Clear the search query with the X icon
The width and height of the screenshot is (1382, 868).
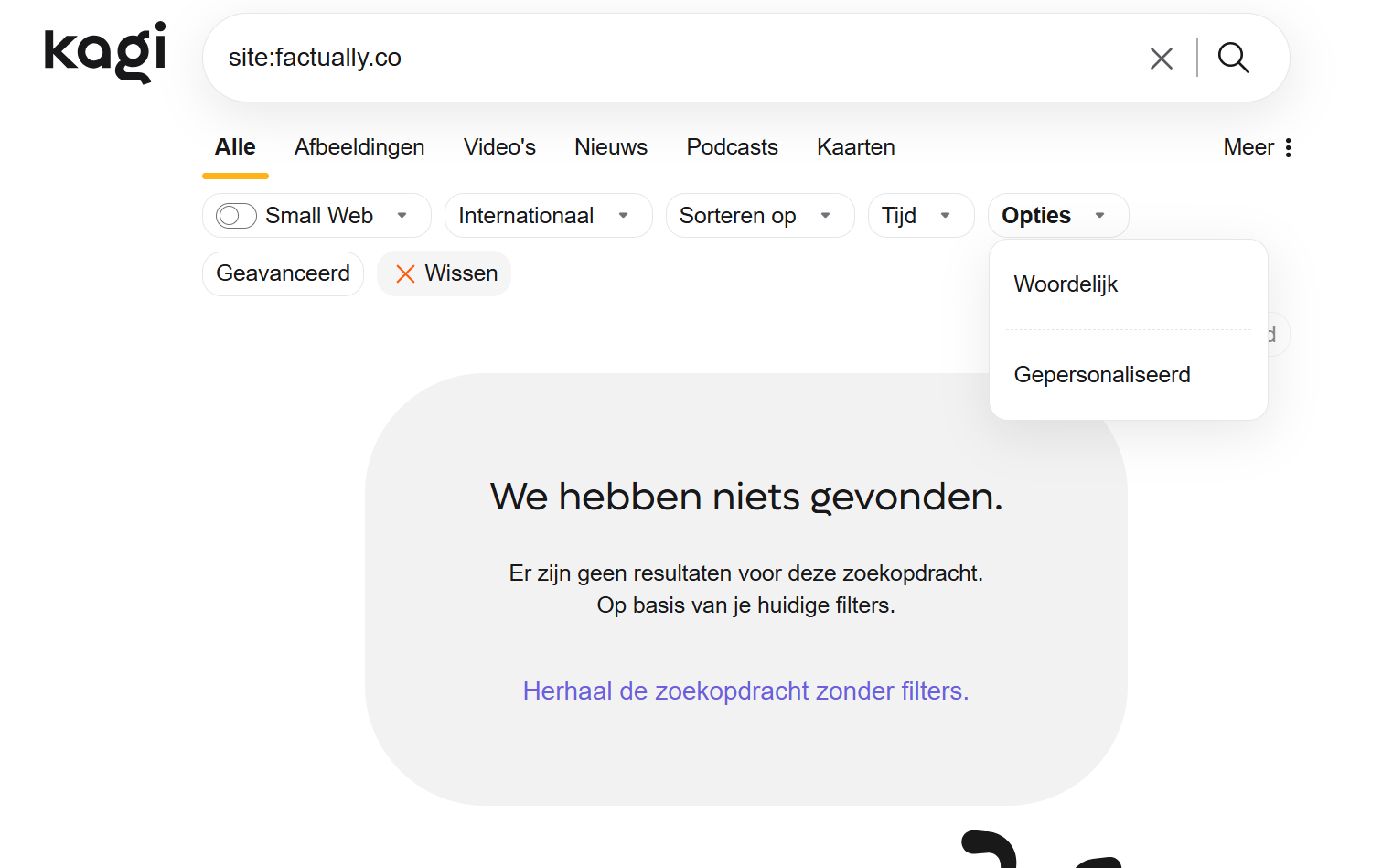tap(1162, 59)
